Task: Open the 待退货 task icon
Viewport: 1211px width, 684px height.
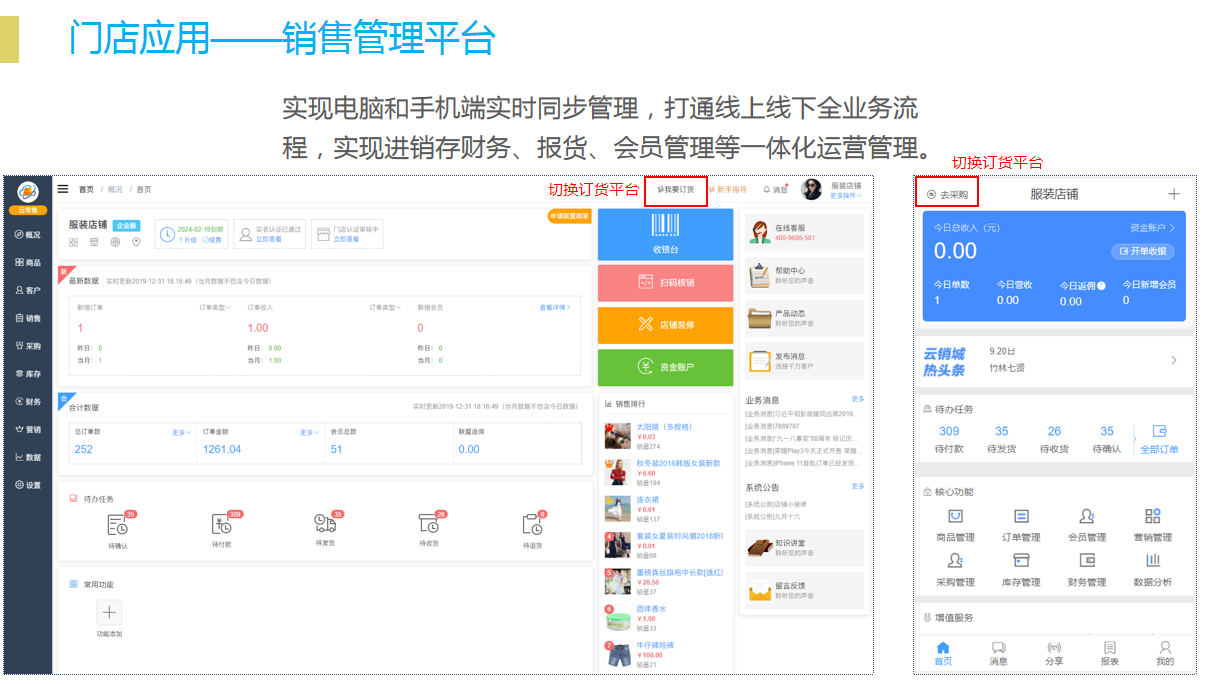Action: point(533,526)
